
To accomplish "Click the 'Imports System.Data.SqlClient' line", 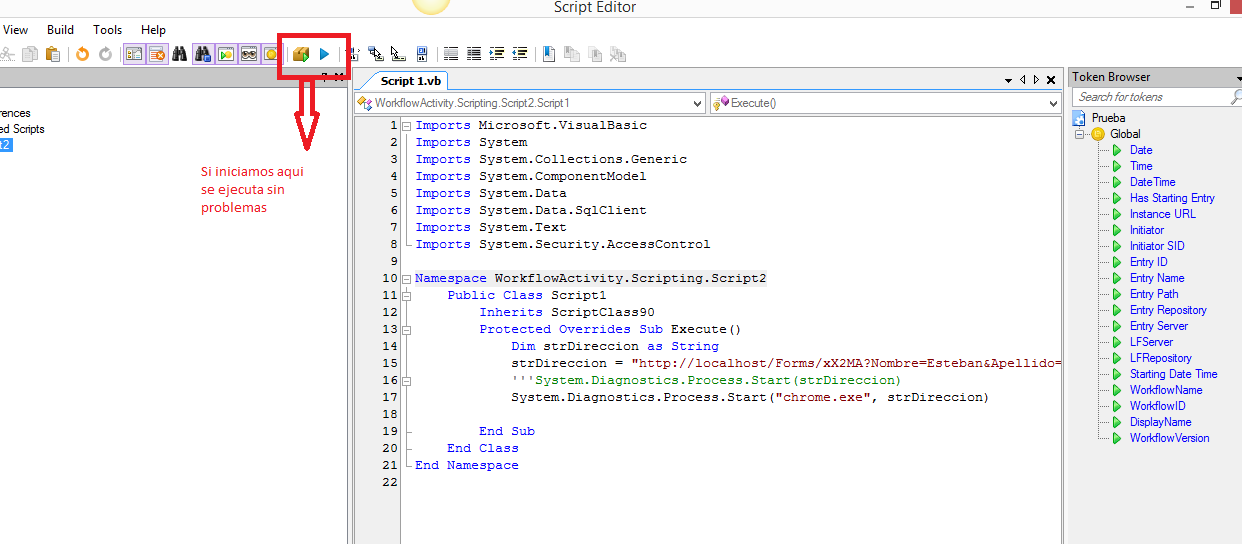I will pyautogui.click(x=531, y=210).
